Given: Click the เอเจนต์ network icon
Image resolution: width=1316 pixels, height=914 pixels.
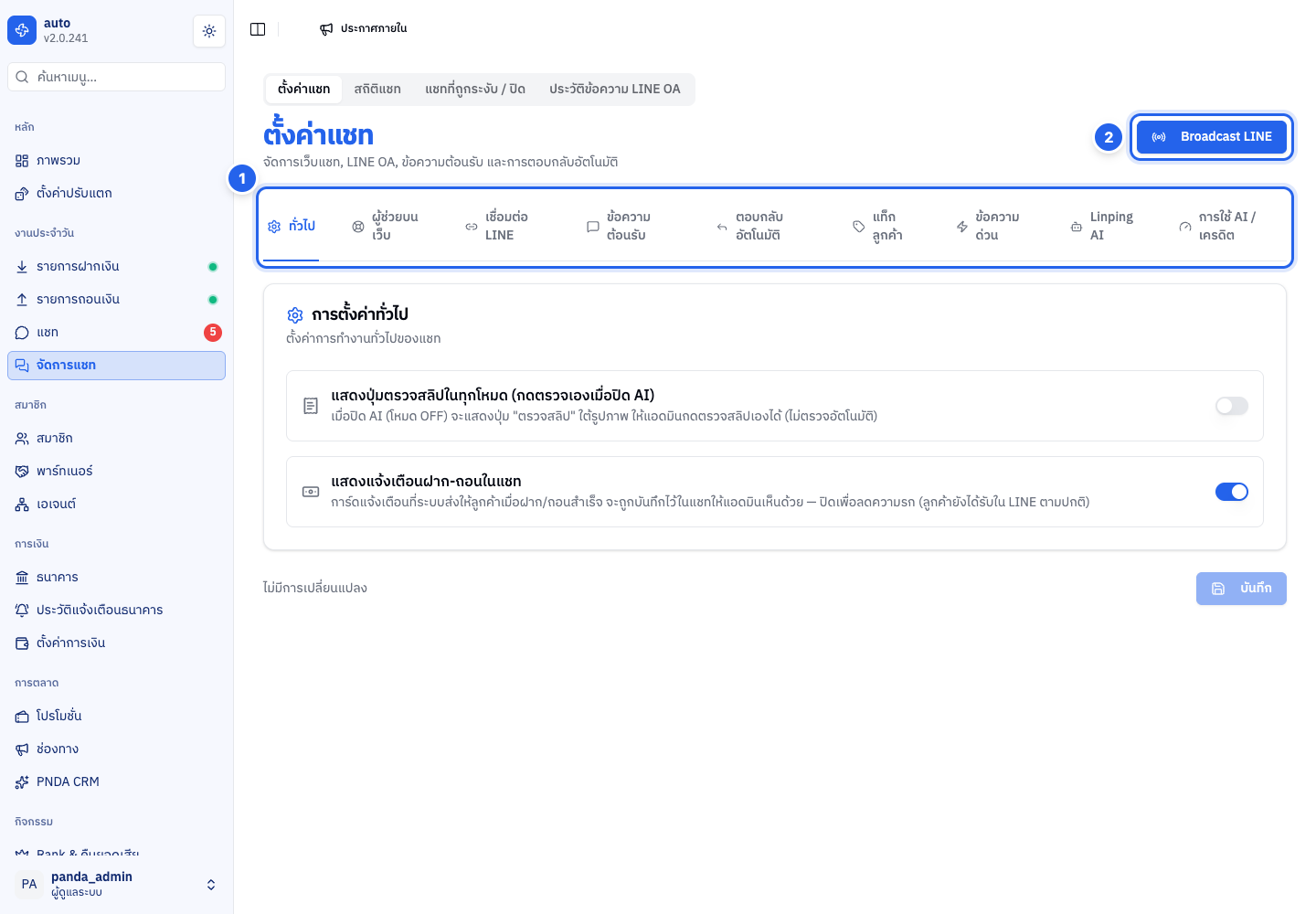Looking at the screenshot, I should [x=22, y=505].
